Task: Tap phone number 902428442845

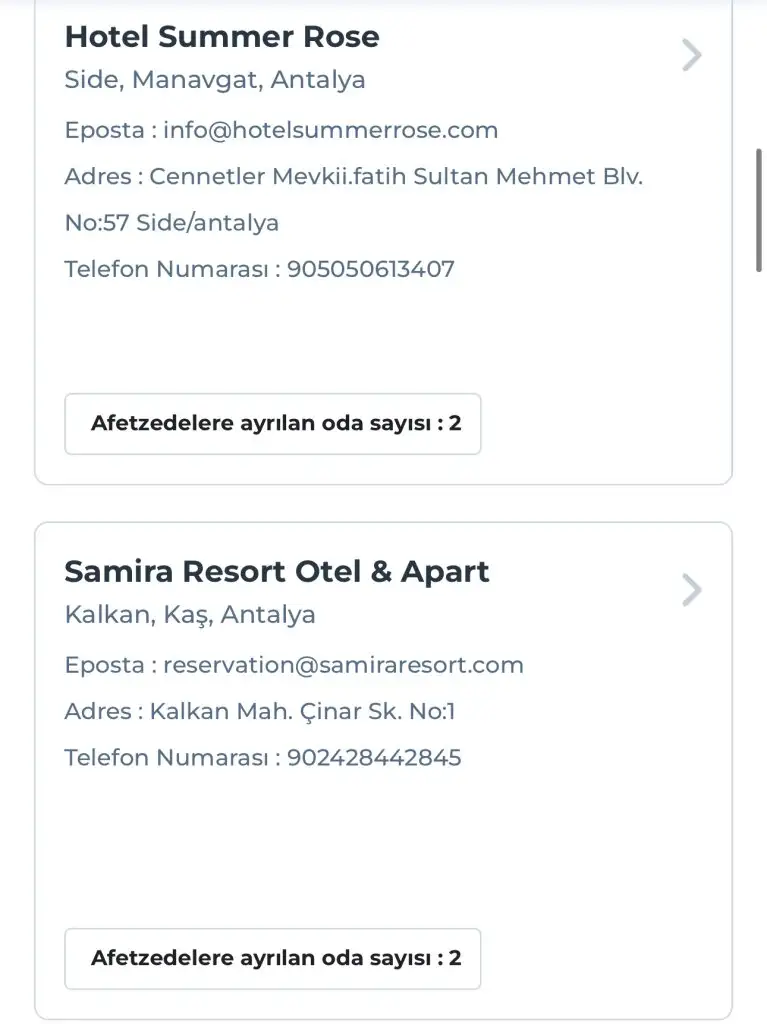Action: click(x=374, y=758)
